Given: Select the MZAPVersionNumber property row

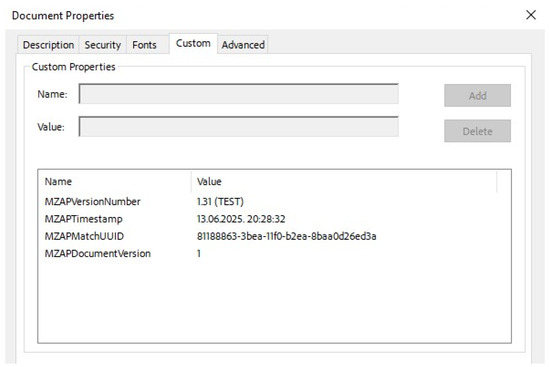Looking at the screenshot, I should point(274,201).
